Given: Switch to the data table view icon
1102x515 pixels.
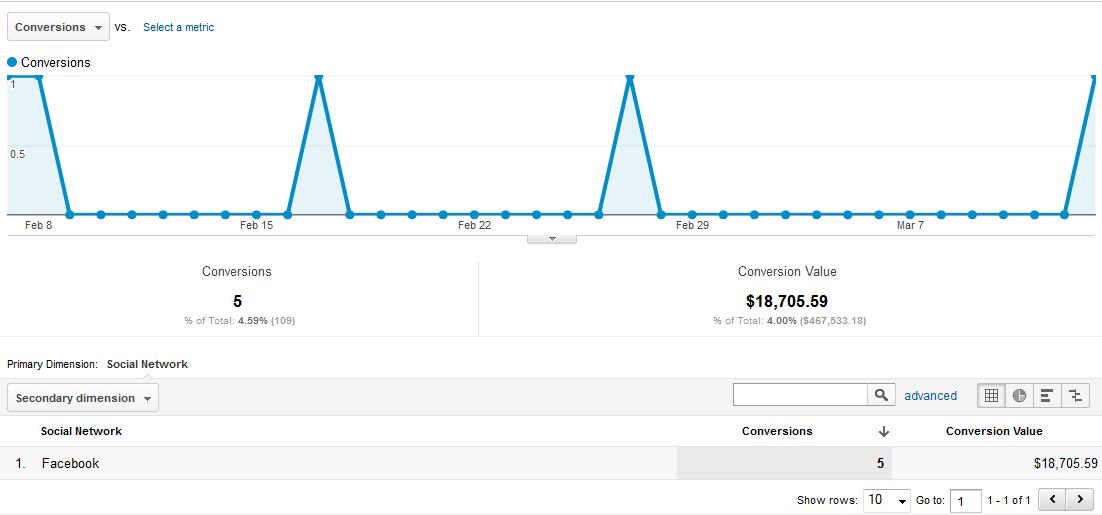Looking at the screenshot, I should coord(991,396).
